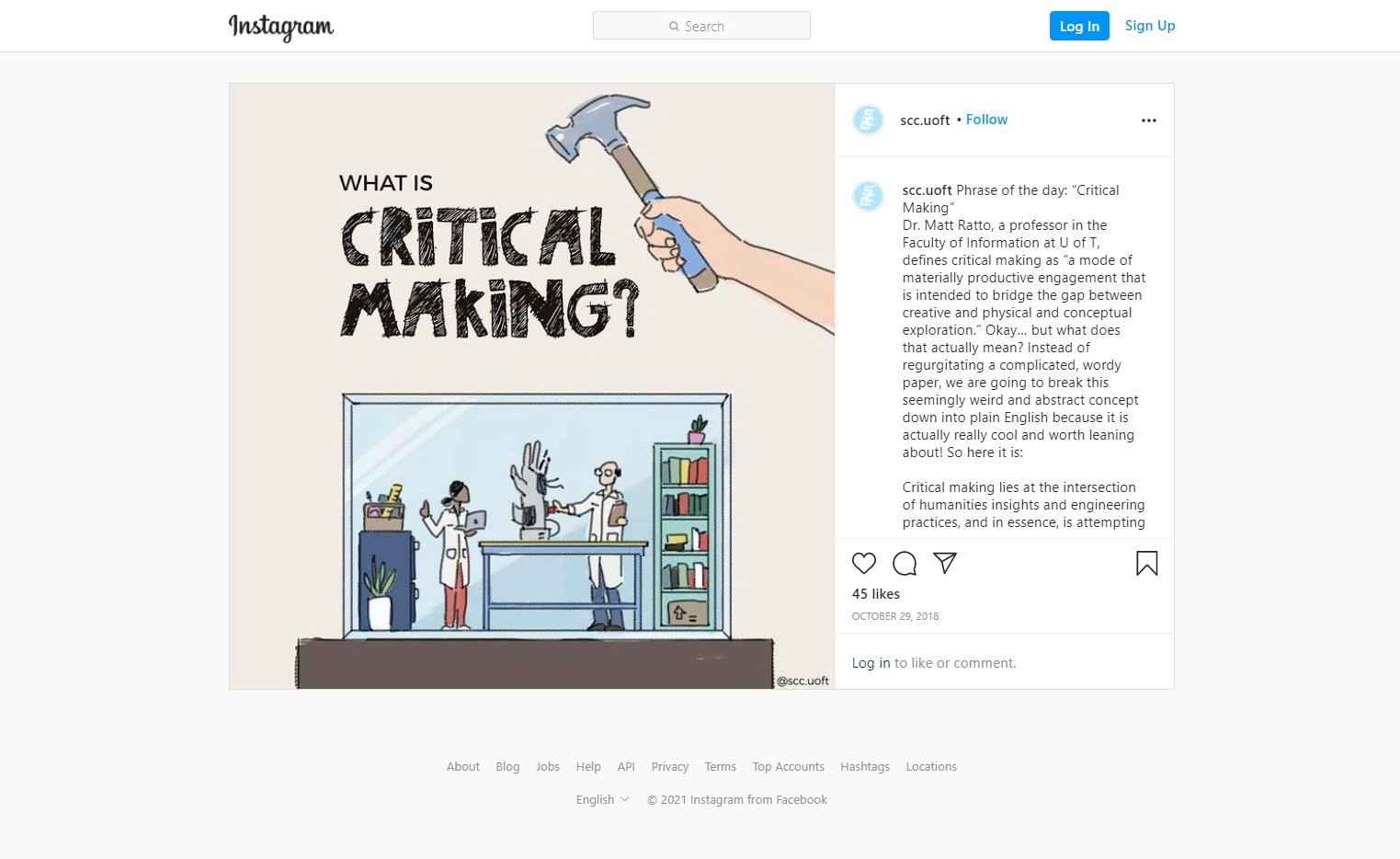This screenshot has height=859, width=1400.
Task: Click scc.uoft avatar beside the caption
Action: point(868,196)
